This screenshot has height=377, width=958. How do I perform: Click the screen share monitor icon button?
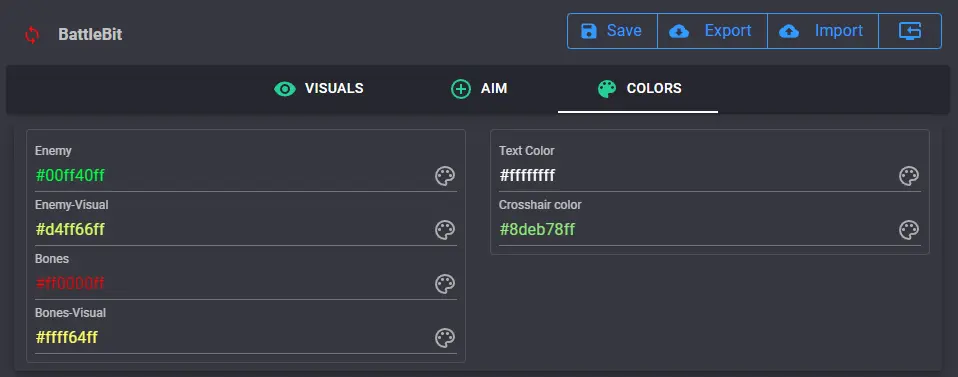(x=910, y=31)
